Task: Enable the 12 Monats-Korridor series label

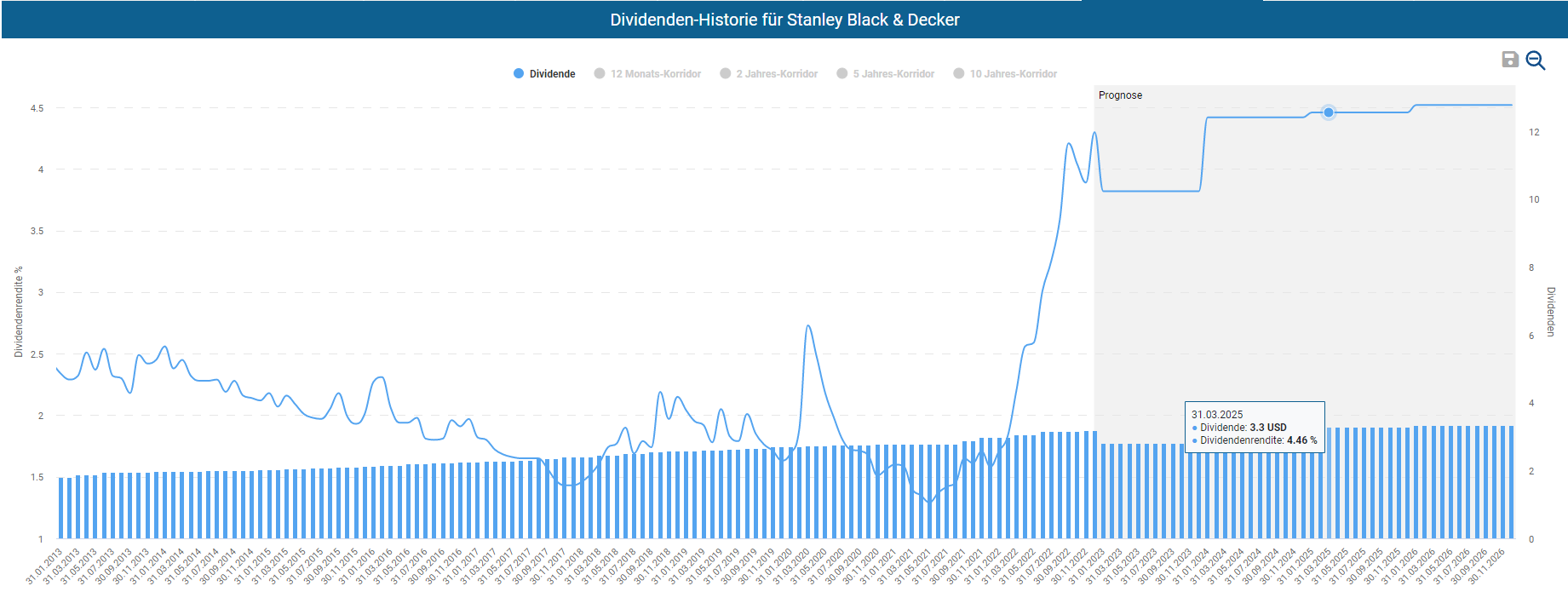Action: coord(656,74)
